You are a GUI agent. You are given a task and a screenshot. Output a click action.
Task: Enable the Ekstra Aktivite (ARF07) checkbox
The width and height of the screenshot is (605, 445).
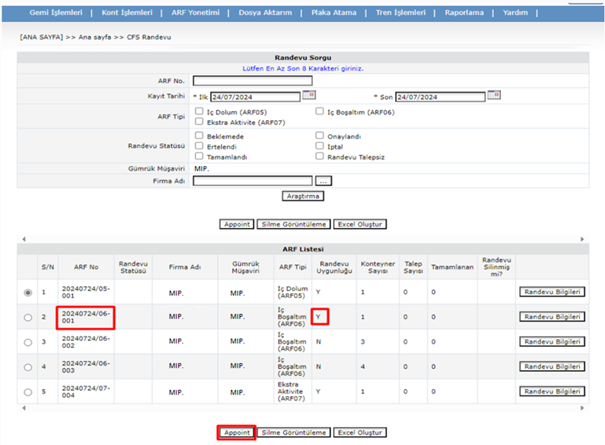point(199,121)
